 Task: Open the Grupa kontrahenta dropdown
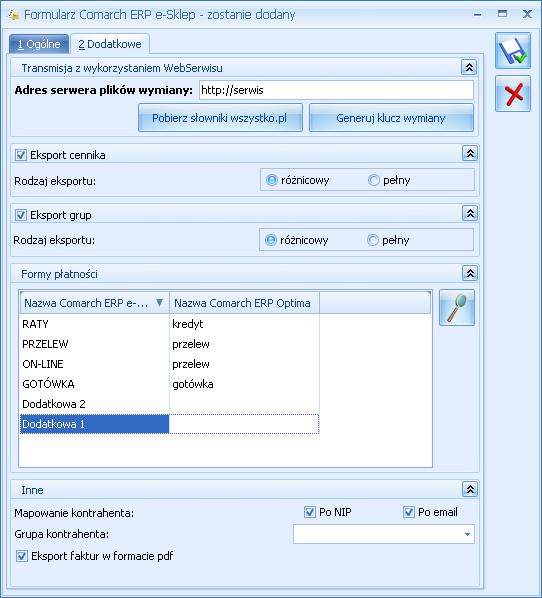(x=467, y=534)
